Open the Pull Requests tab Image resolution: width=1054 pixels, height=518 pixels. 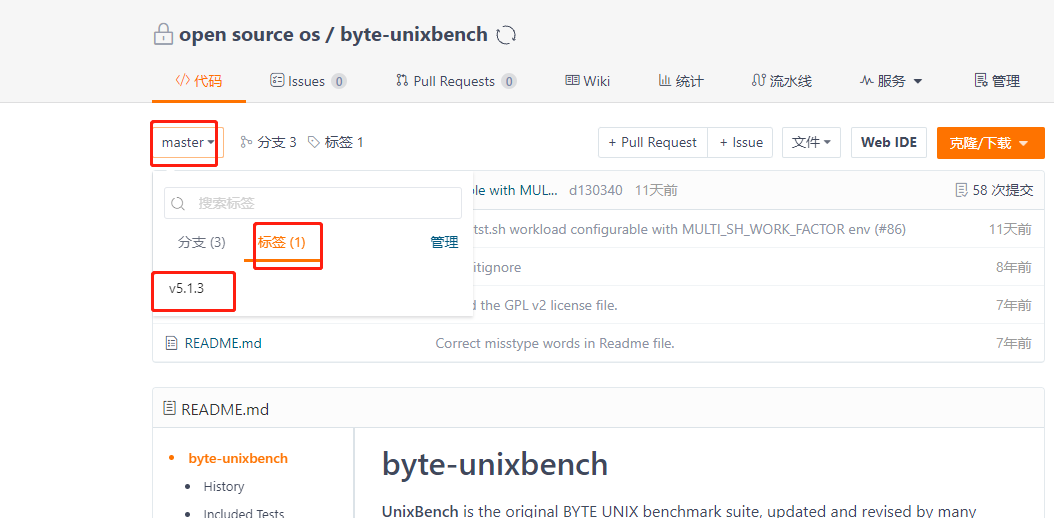click(456, 81)
